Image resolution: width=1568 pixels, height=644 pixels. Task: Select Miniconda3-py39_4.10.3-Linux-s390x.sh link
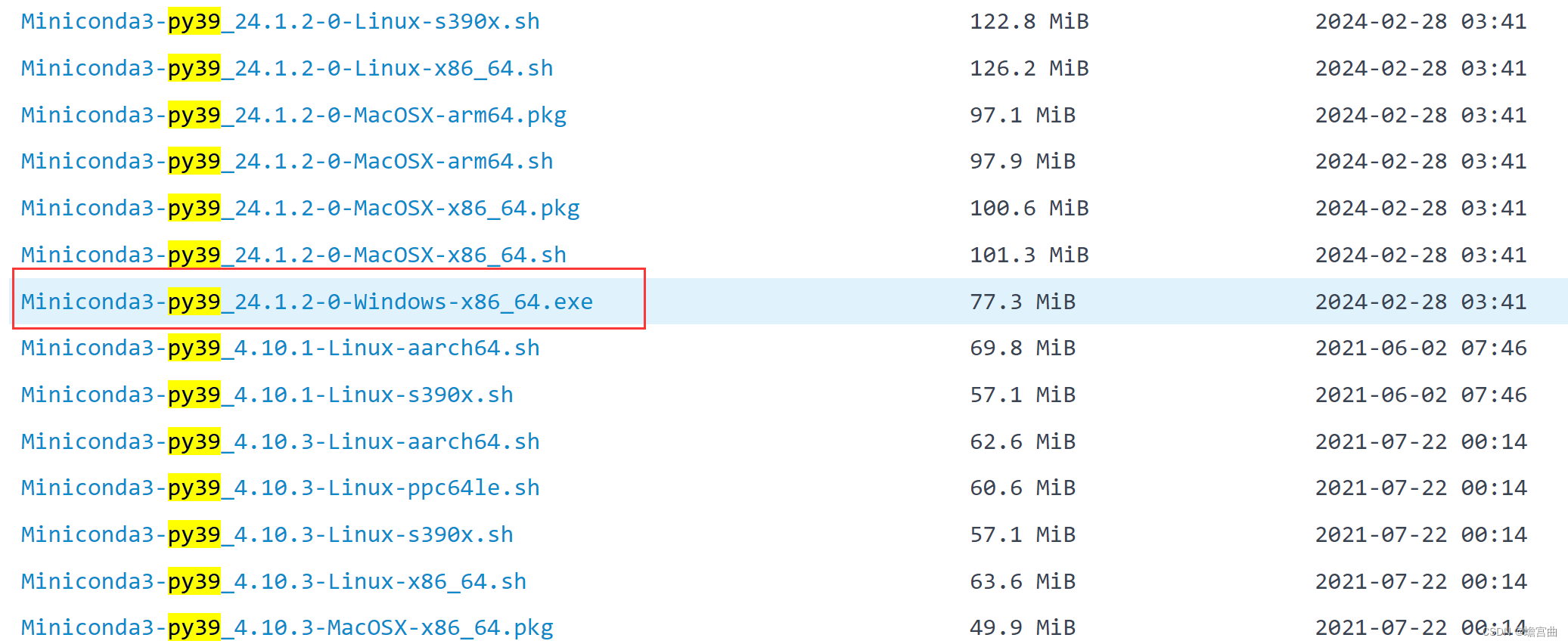267,535
